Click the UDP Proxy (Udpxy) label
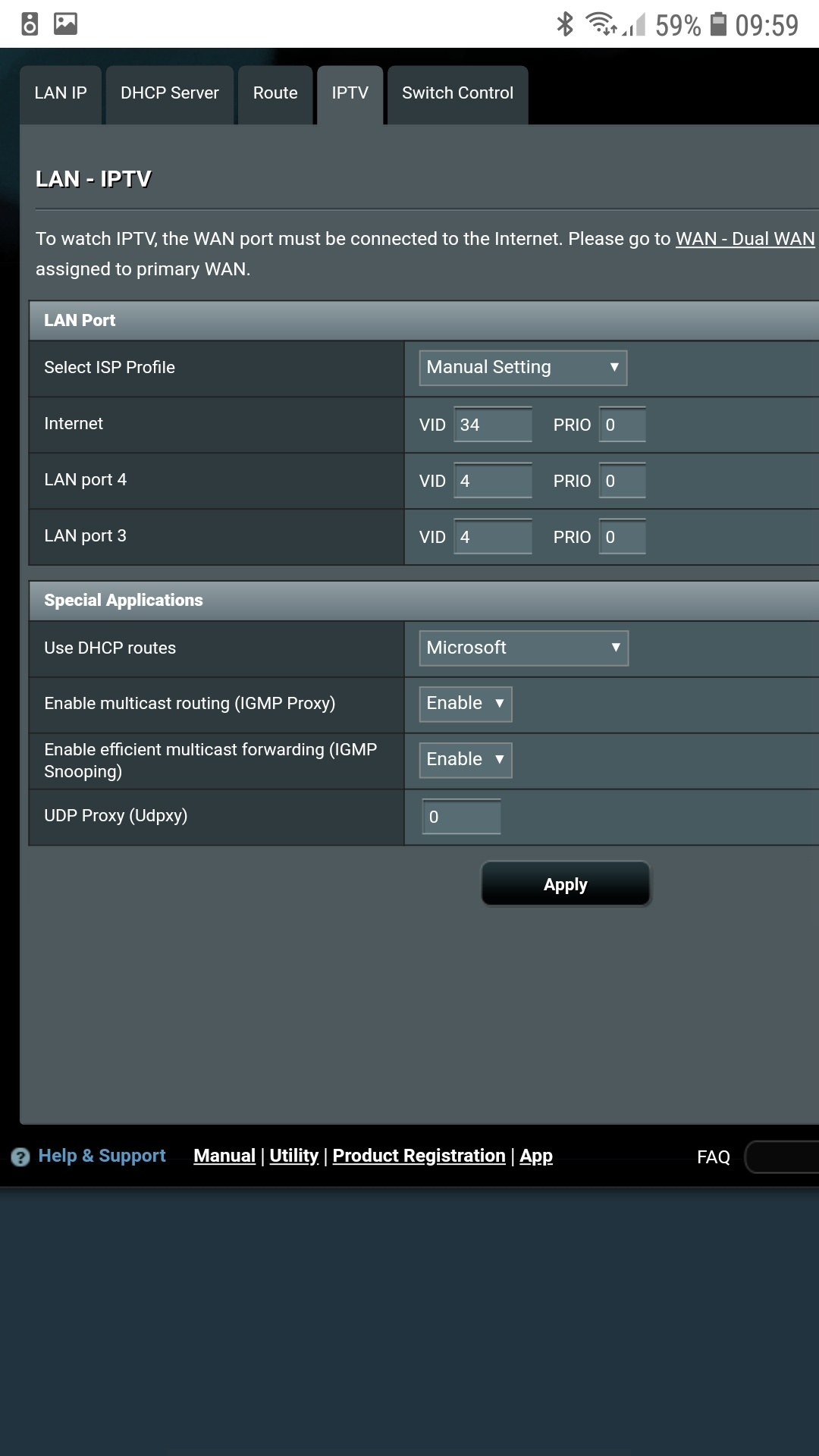The height and width of the screenshot is (1456, 819). click(116, 816)
